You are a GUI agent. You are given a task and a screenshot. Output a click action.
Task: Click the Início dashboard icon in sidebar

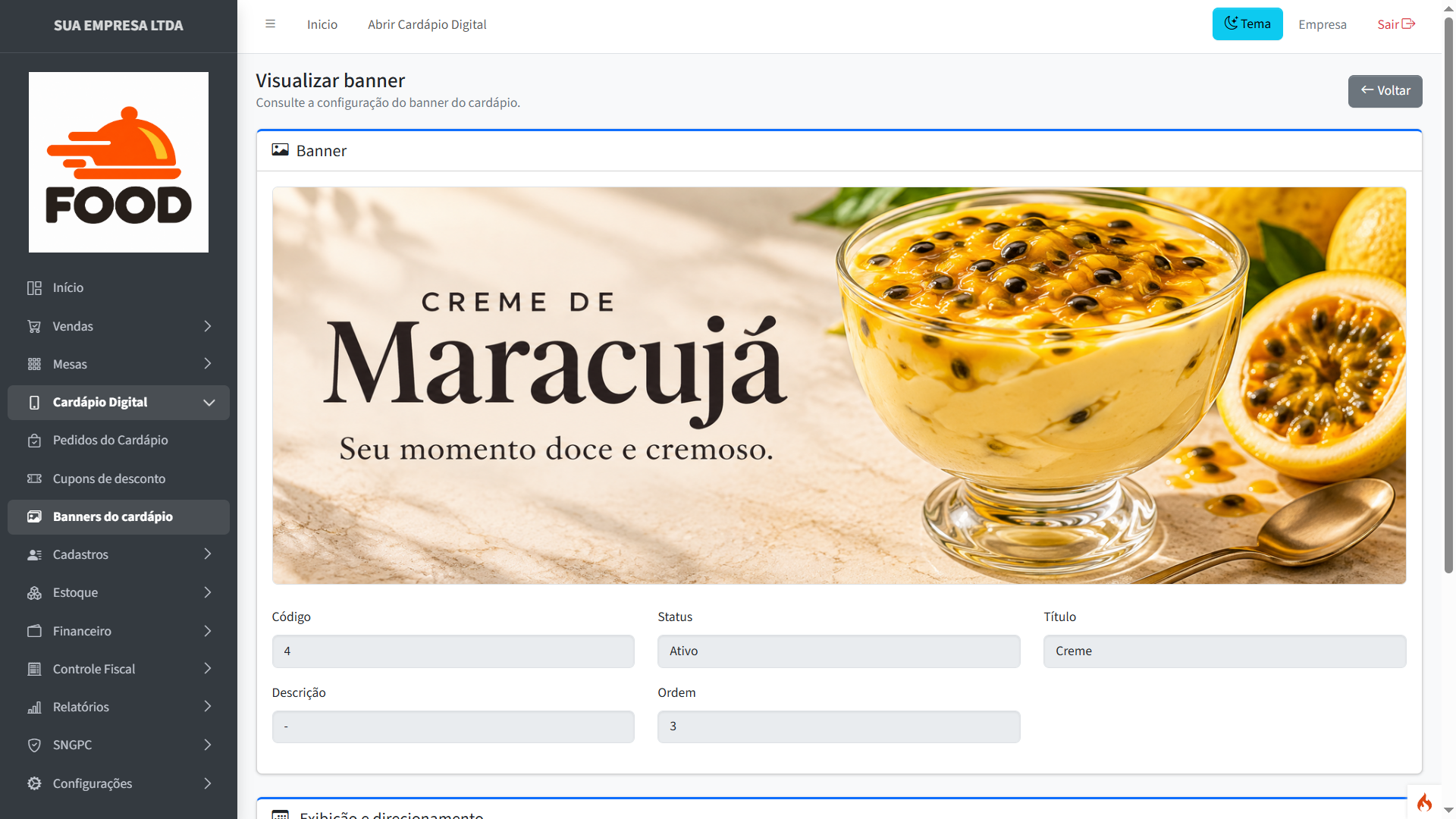click(x=34, y=288)
